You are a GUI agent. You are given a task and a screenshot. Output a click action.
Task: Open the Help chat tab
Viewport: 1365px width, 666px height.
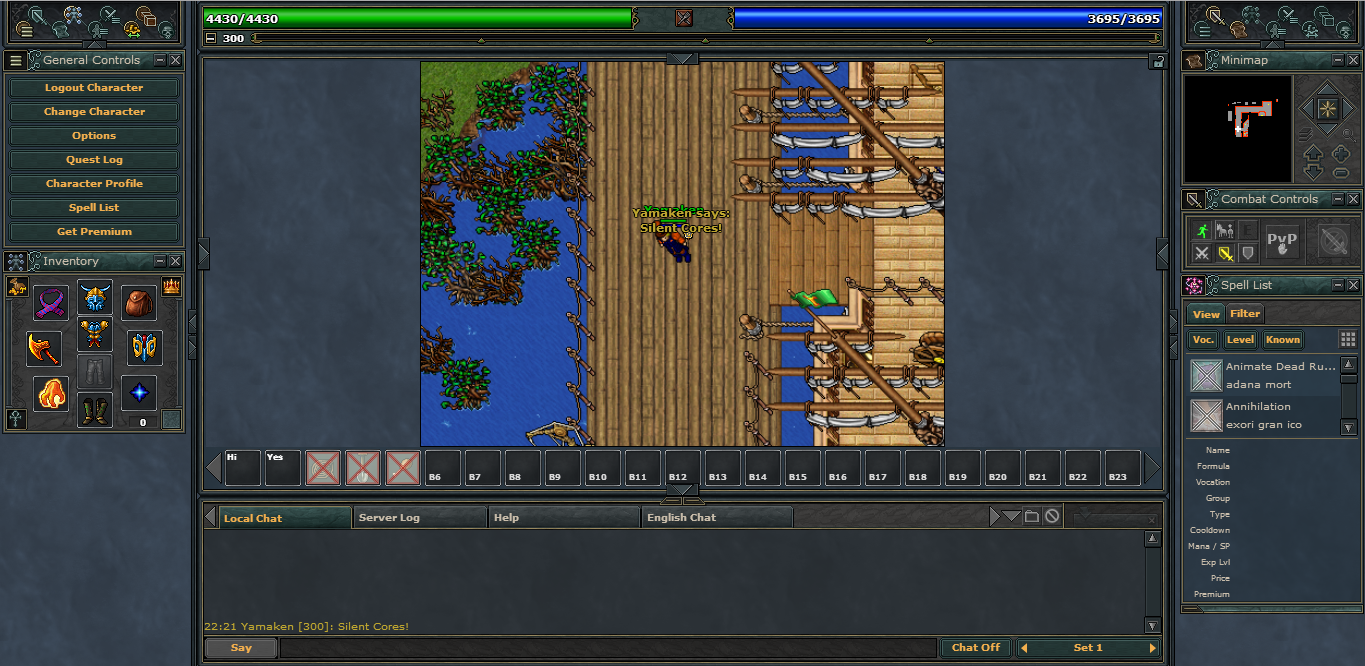pos(564,517)
